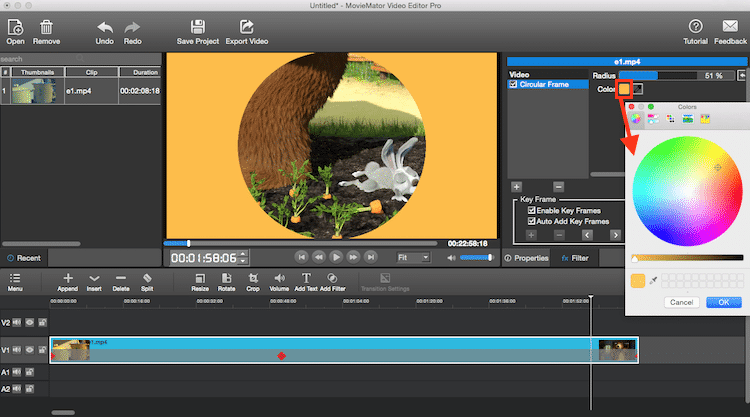The height and width of the screenshot is (417, 750).
Task: Lock audio track A2
Action: coord(30,389)
